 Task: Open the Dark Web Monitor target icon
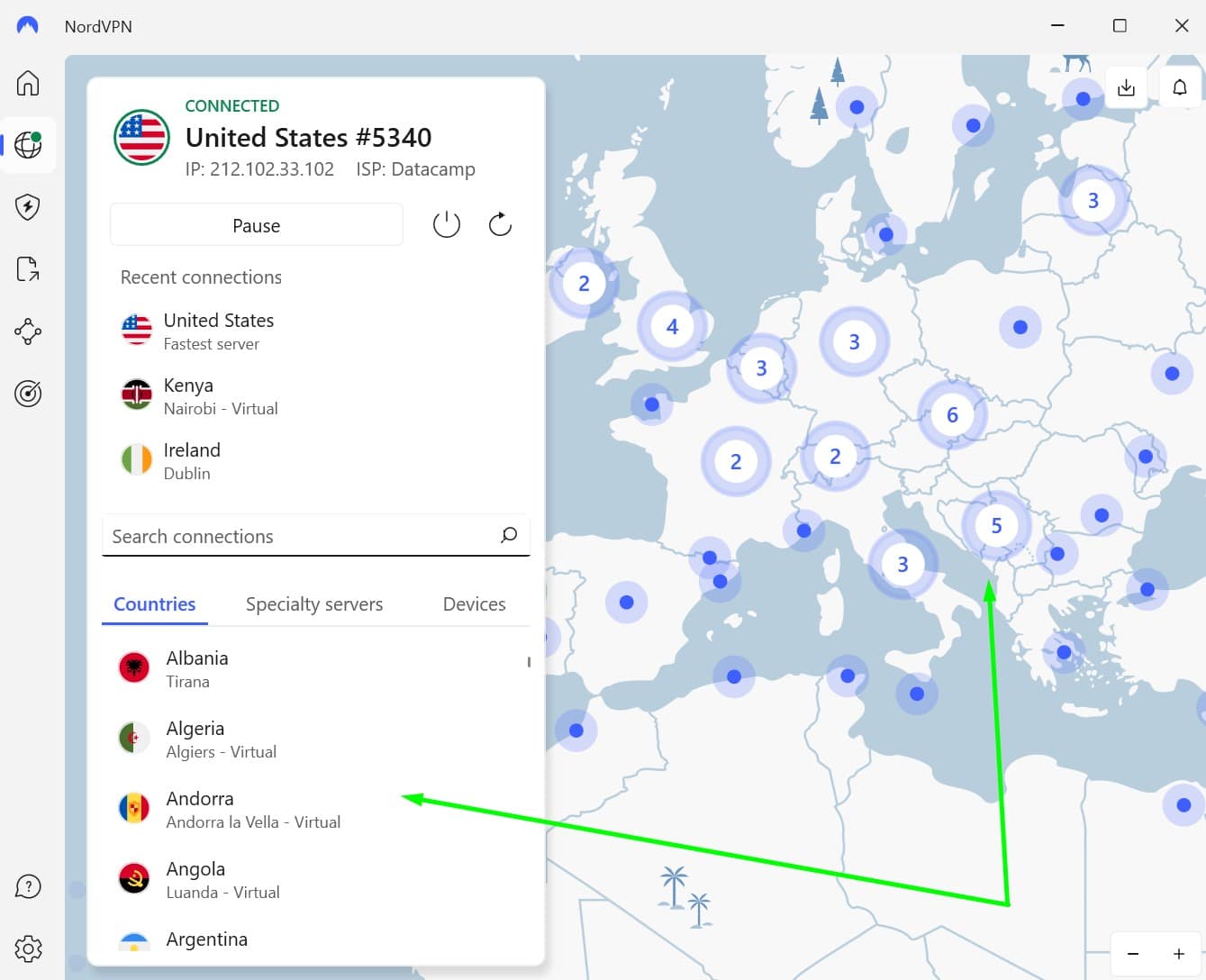tap(28, 394)
